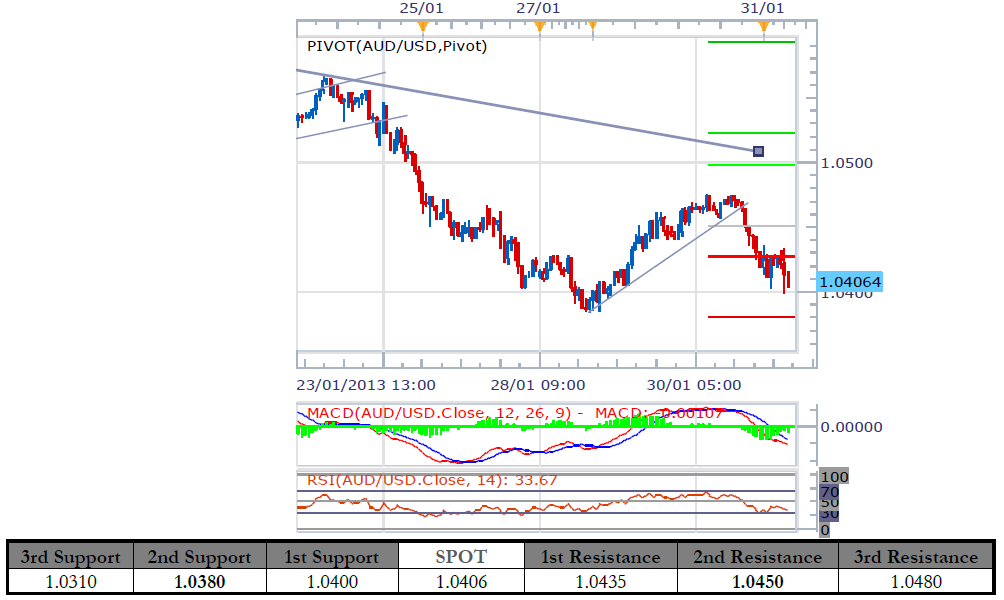Select the current price tag 1.04064

click(850, 282)
